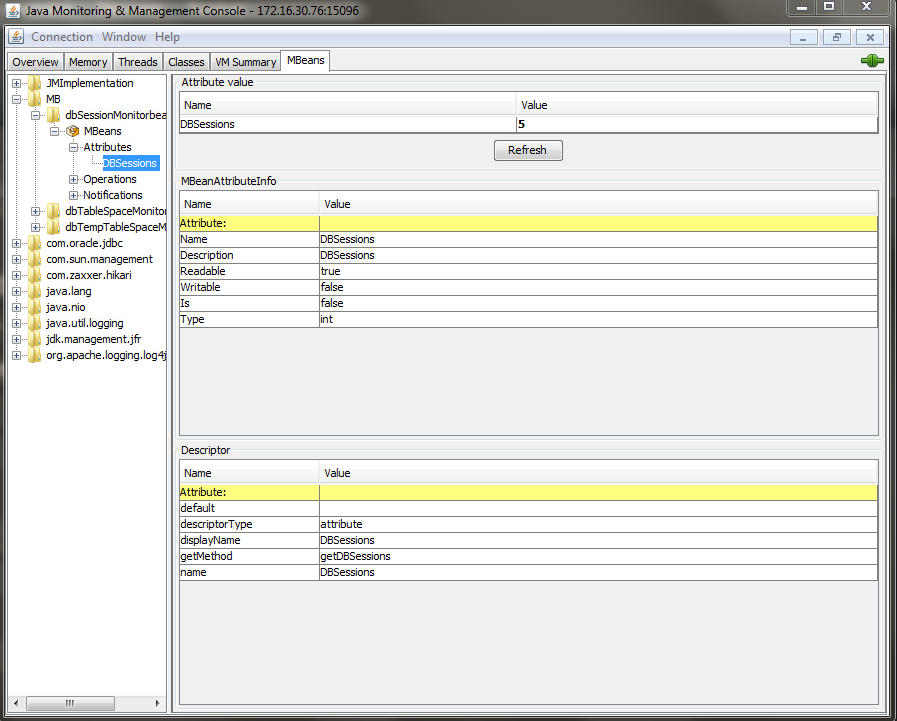Click the DBSessions value cell showing 5
The width and height of the screenshot is (897, 721).
pyautogui.click(x=696, y=124)
